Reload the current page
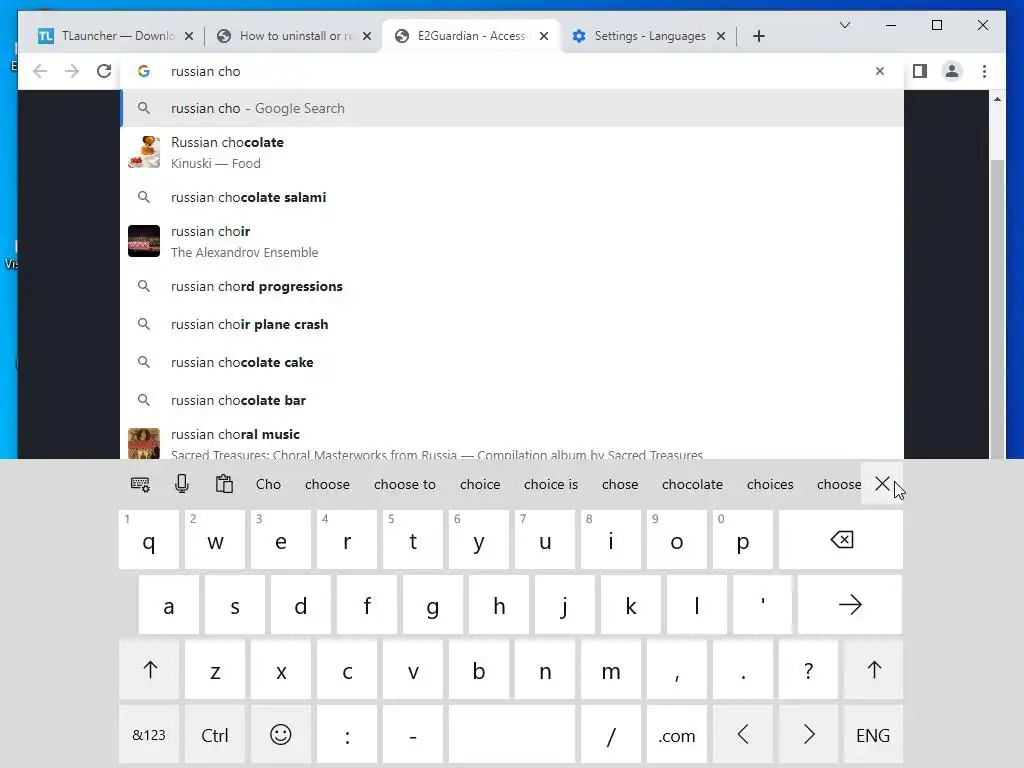The width and height of the screenshot is (1024, 768). tap(104, 71)
